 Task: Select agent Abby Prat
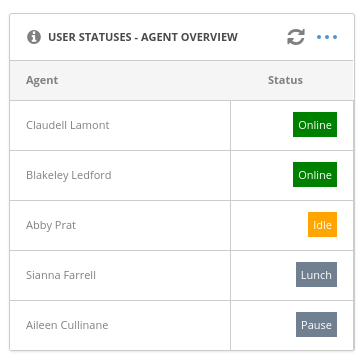pyautogui.click(x=51, y=225)
